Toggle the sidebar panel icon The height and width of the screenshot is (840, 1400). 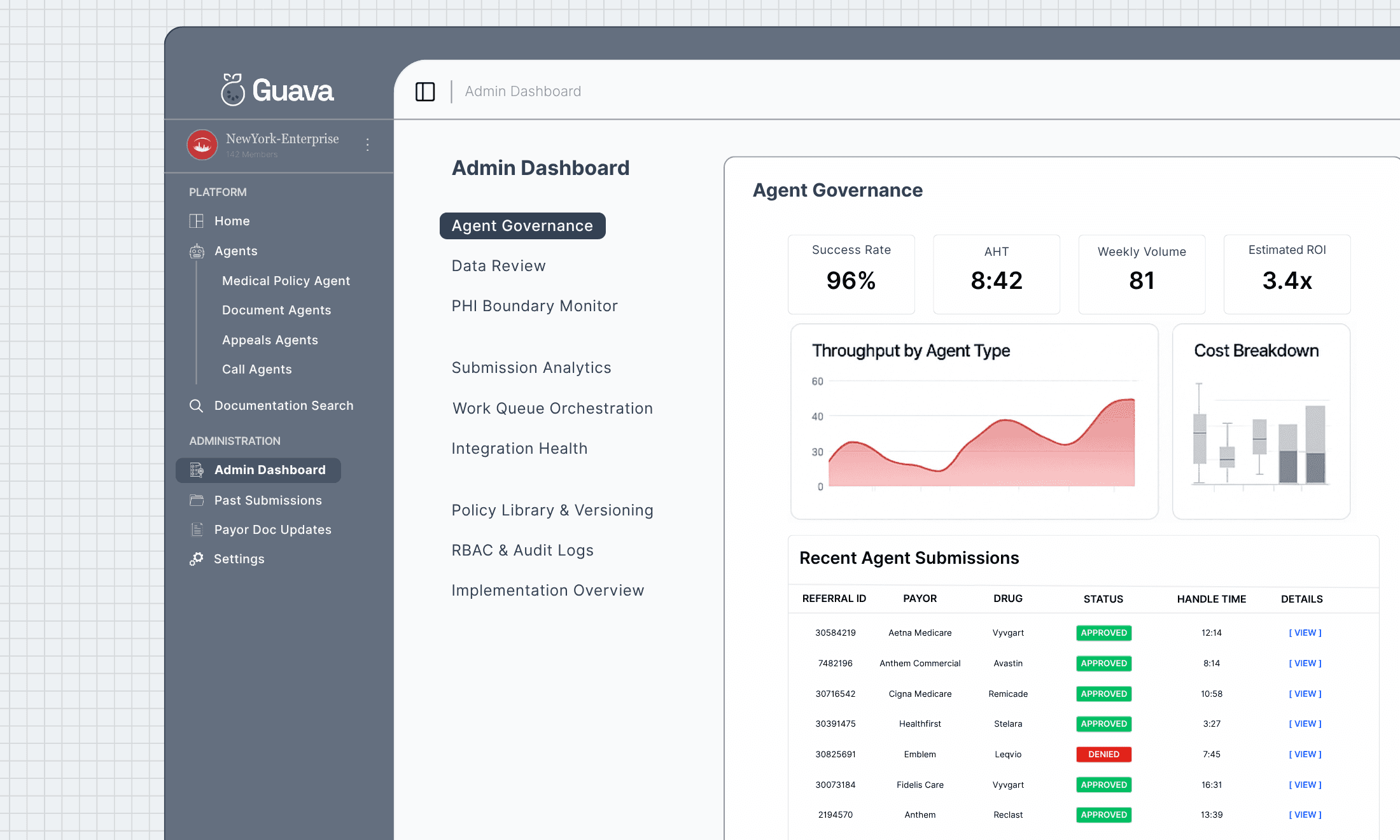pos(425,92)
